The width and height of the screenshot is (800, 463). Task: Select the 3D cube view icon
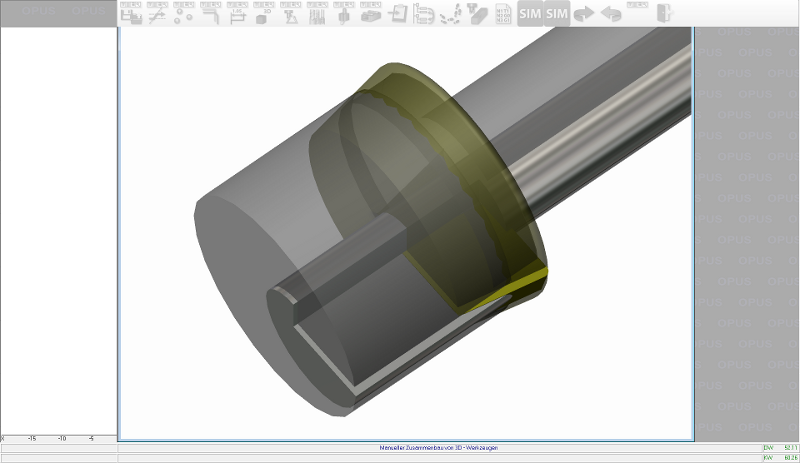point(263,13)
